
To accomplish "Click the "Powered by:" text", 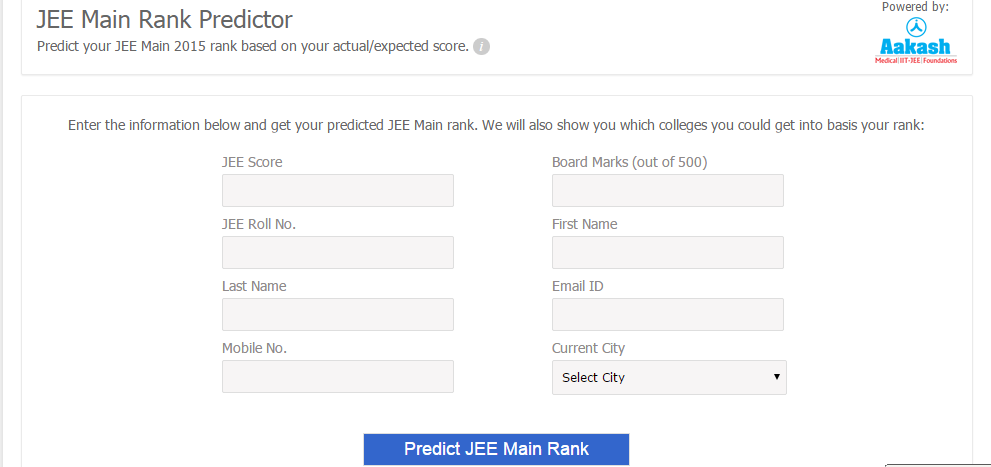I will click(915, 7).
